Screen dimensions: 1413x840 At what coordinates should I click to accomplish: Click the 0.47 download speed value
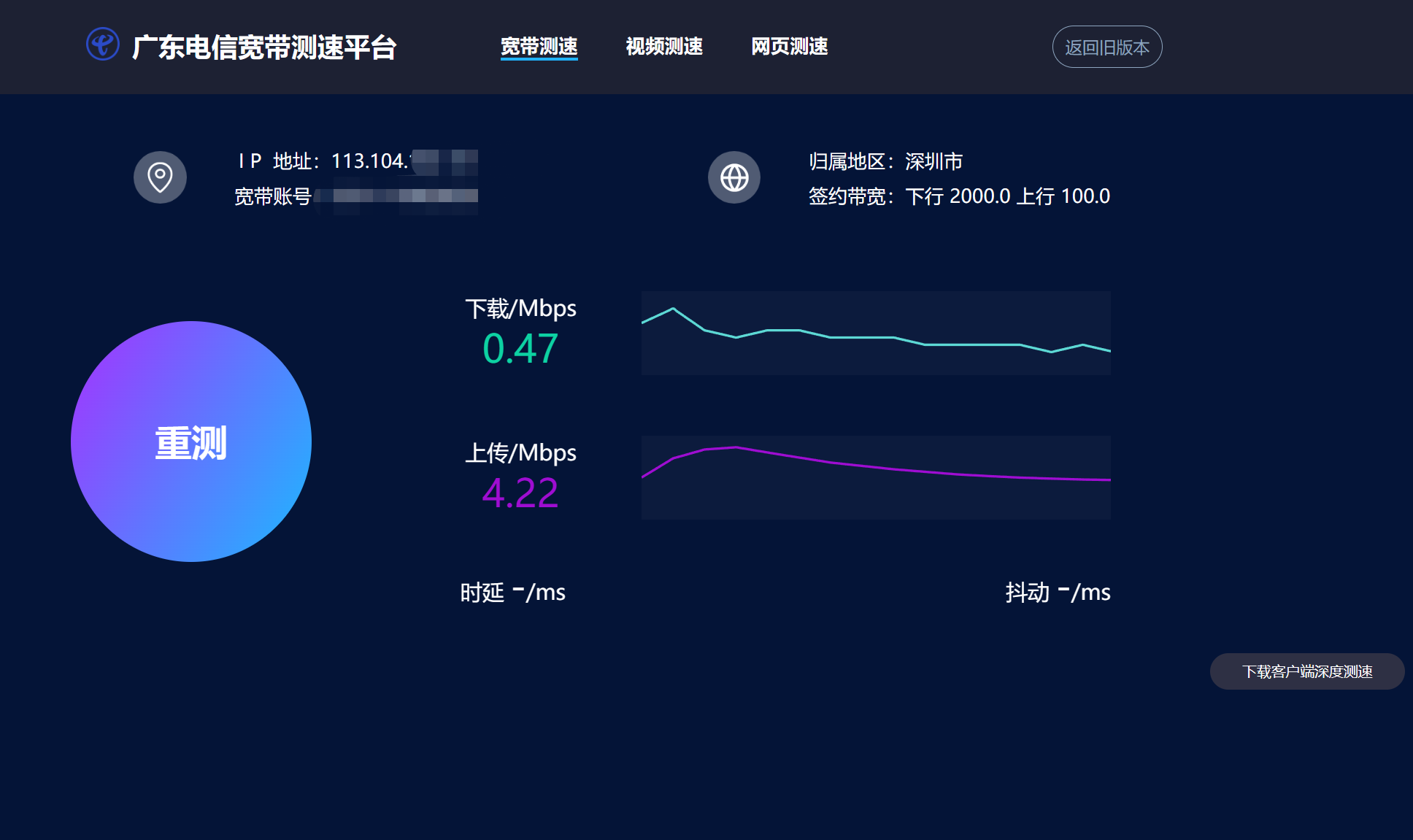pyautogui.click(x=520, y=348)
